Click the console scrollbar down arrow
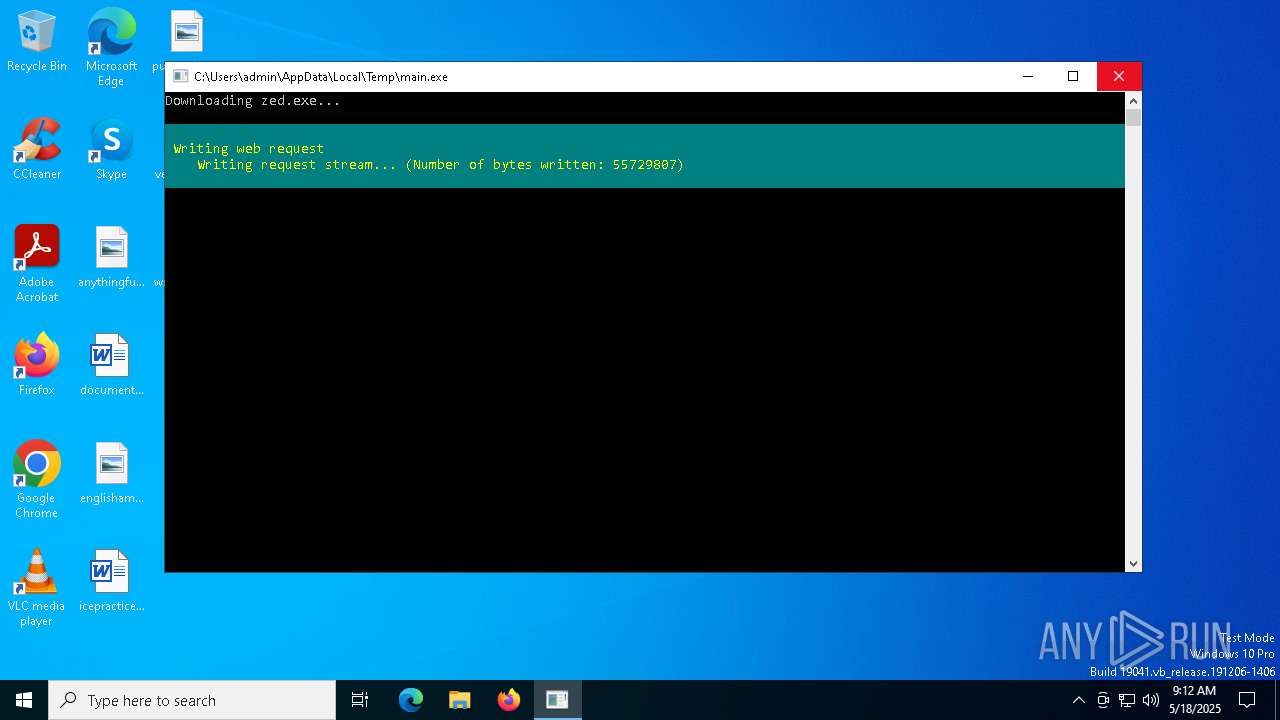 [1133, 564]
